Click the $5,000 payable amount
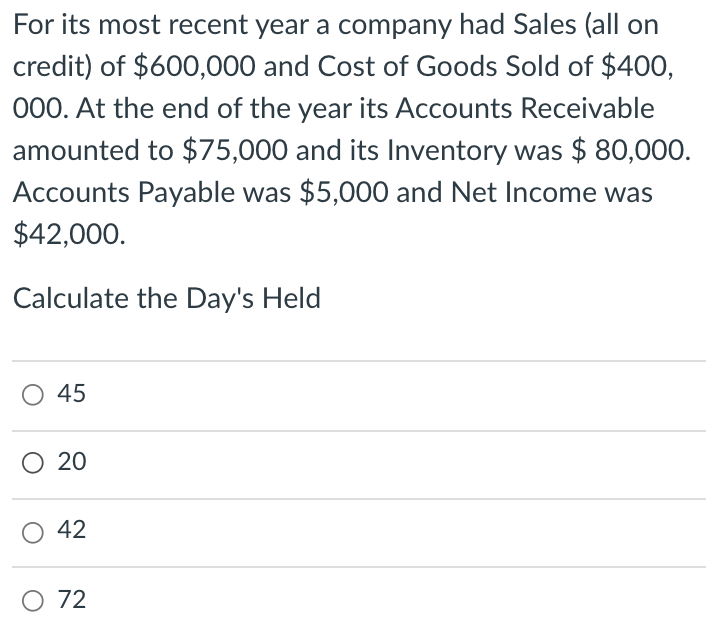The image size is (706, 636). pos(344,192)
